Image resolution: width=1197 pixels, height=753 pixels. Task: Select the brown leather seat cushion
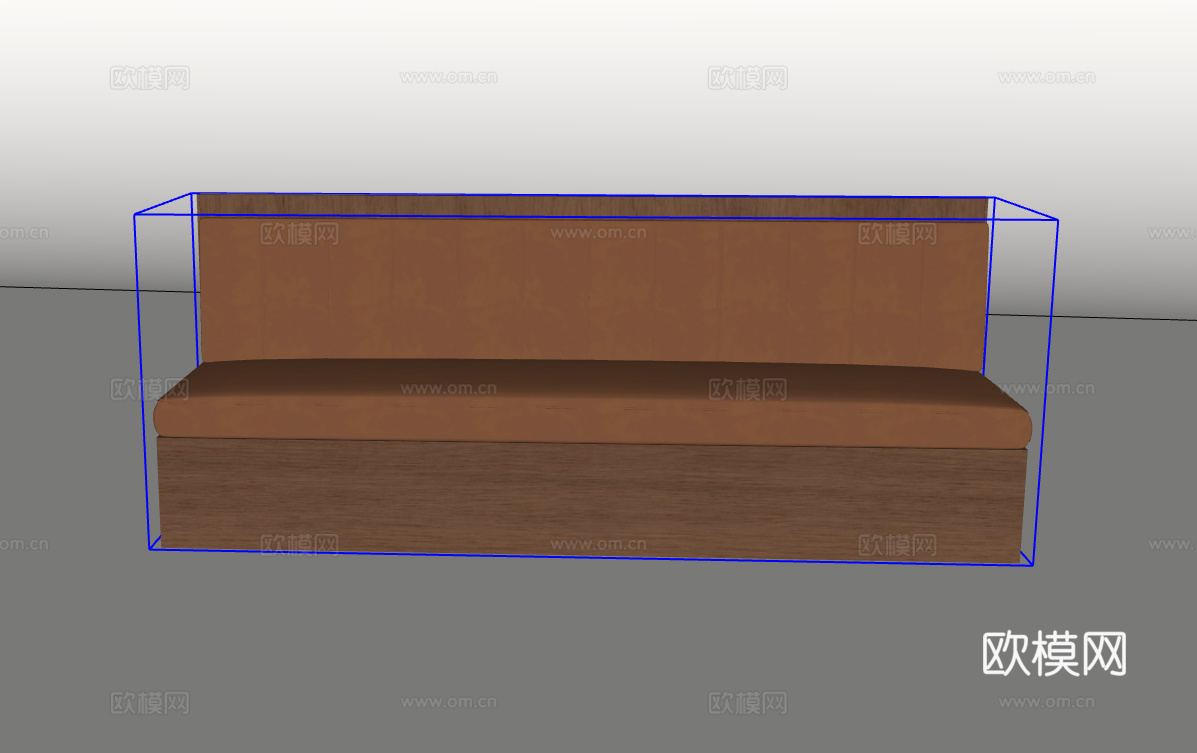point(592,403)
